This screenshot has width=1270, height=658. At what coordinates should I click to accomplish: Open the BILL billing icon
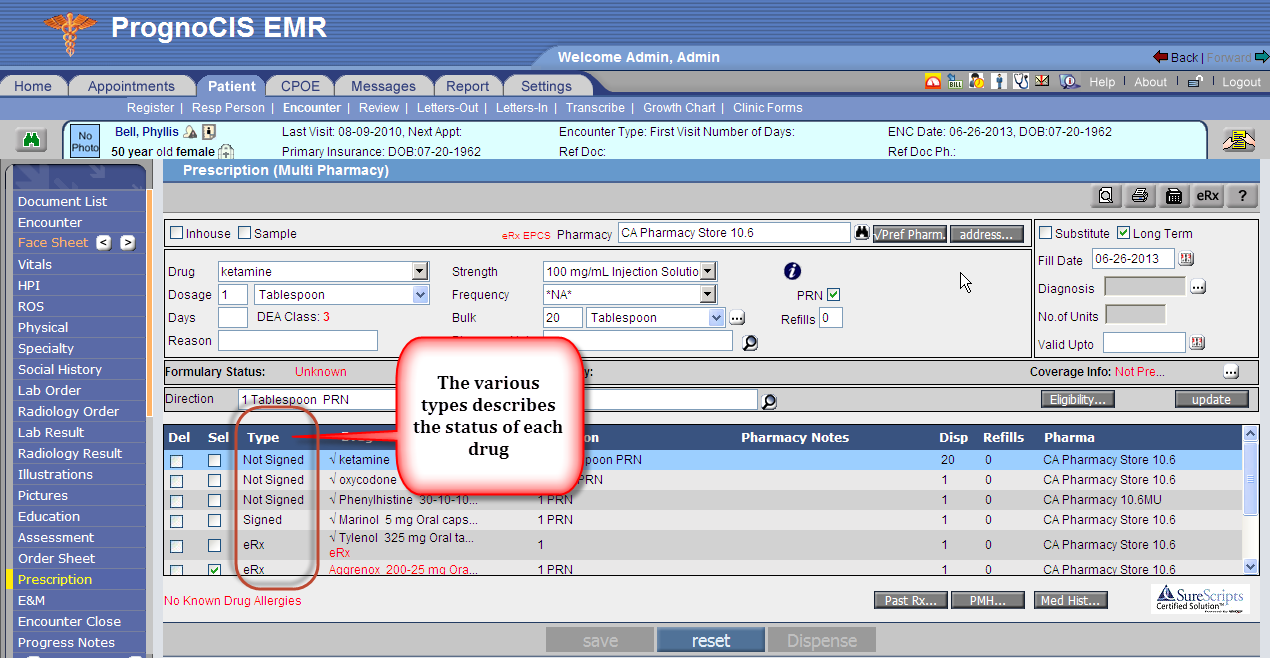[x=955, y=82]
